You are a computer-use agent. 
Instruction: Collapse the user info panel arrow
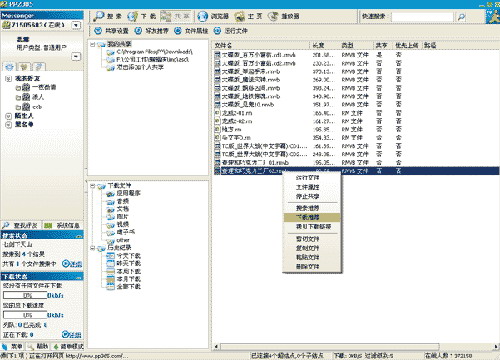click(x=76, y=56)
